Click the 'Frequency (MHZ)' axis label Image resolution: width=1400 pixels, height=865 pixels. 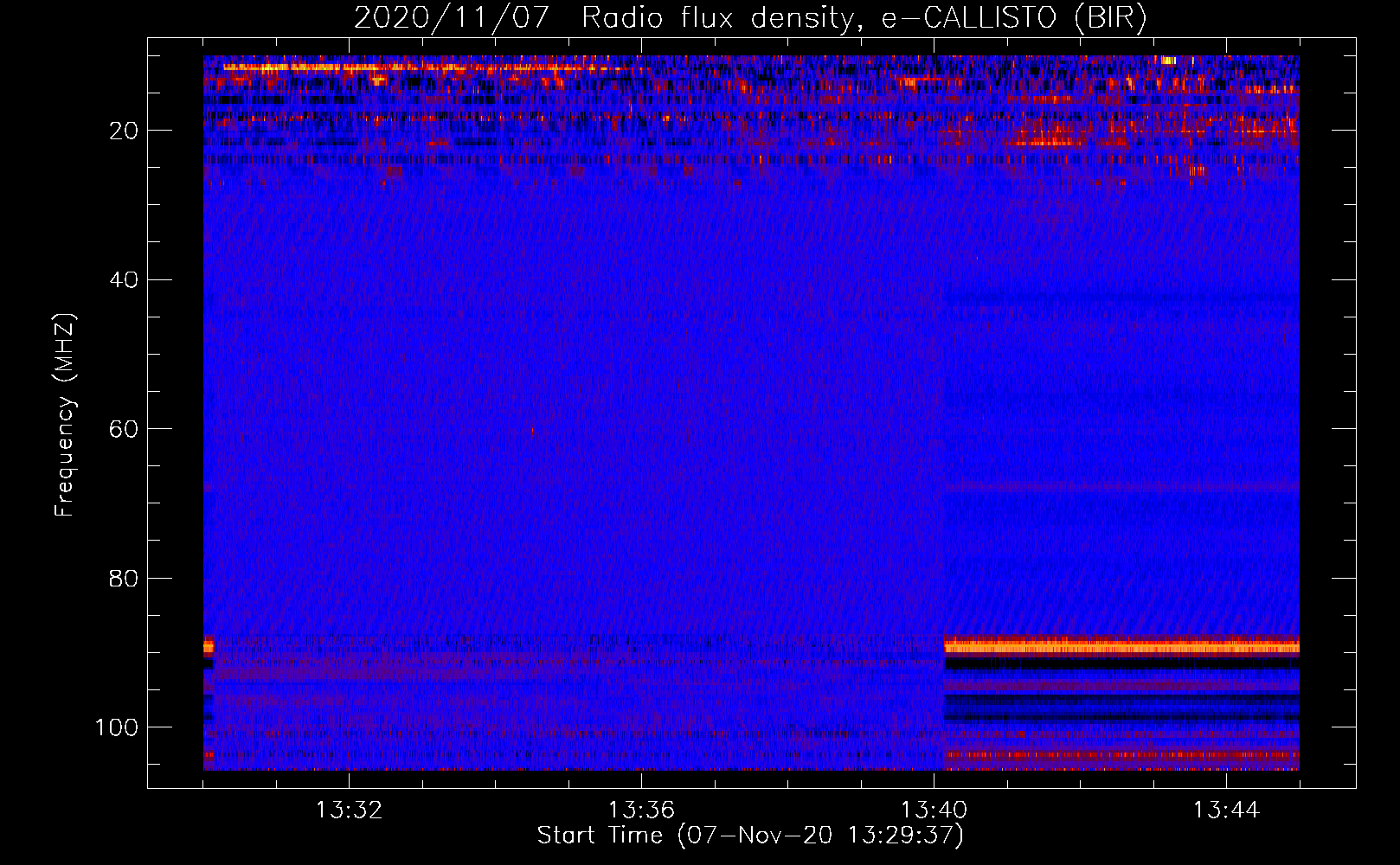[65, 415]
